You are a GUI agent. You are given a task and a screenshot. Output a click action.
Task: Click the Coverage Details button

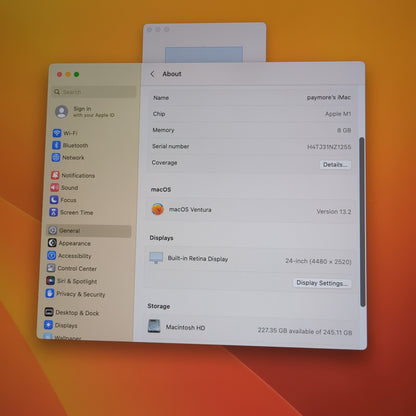pos(335,165)
